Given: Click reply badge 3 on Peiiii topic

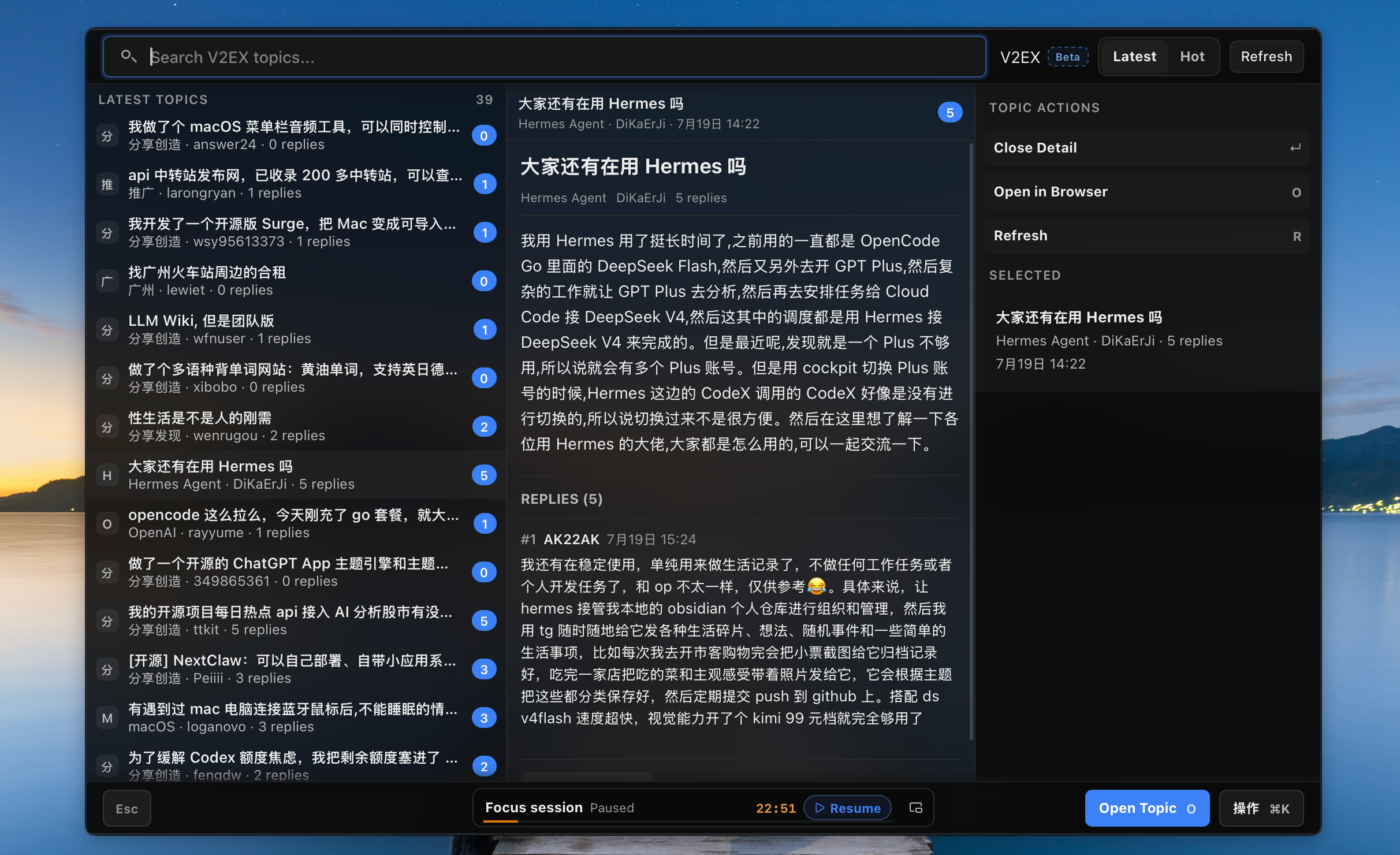Looking at the screenshot, I should click(484, 670).
